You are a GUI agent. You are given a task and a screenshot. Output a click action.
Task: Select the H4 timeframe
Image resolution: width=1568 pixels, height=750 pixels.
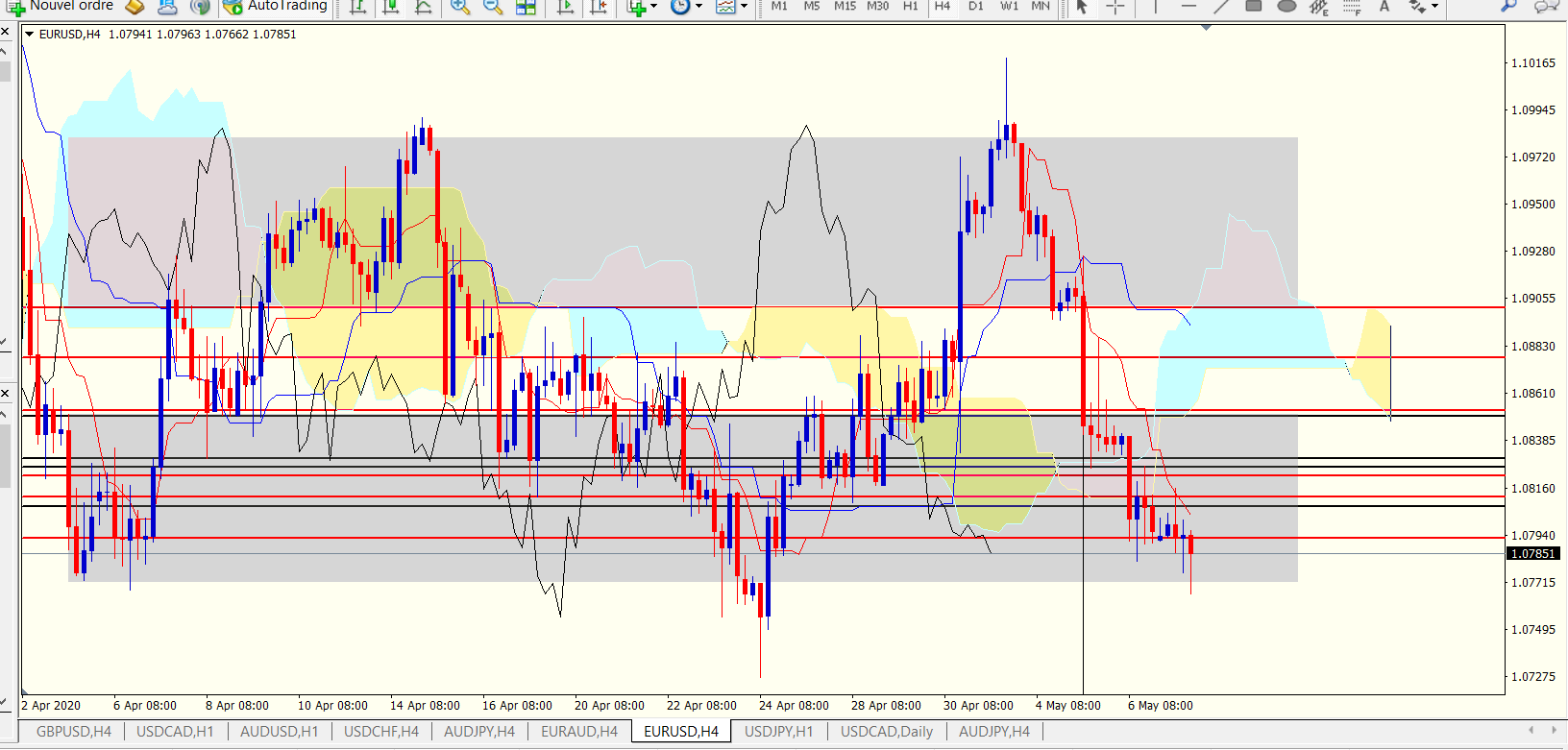pyautogui.click(x=943, y=6)
